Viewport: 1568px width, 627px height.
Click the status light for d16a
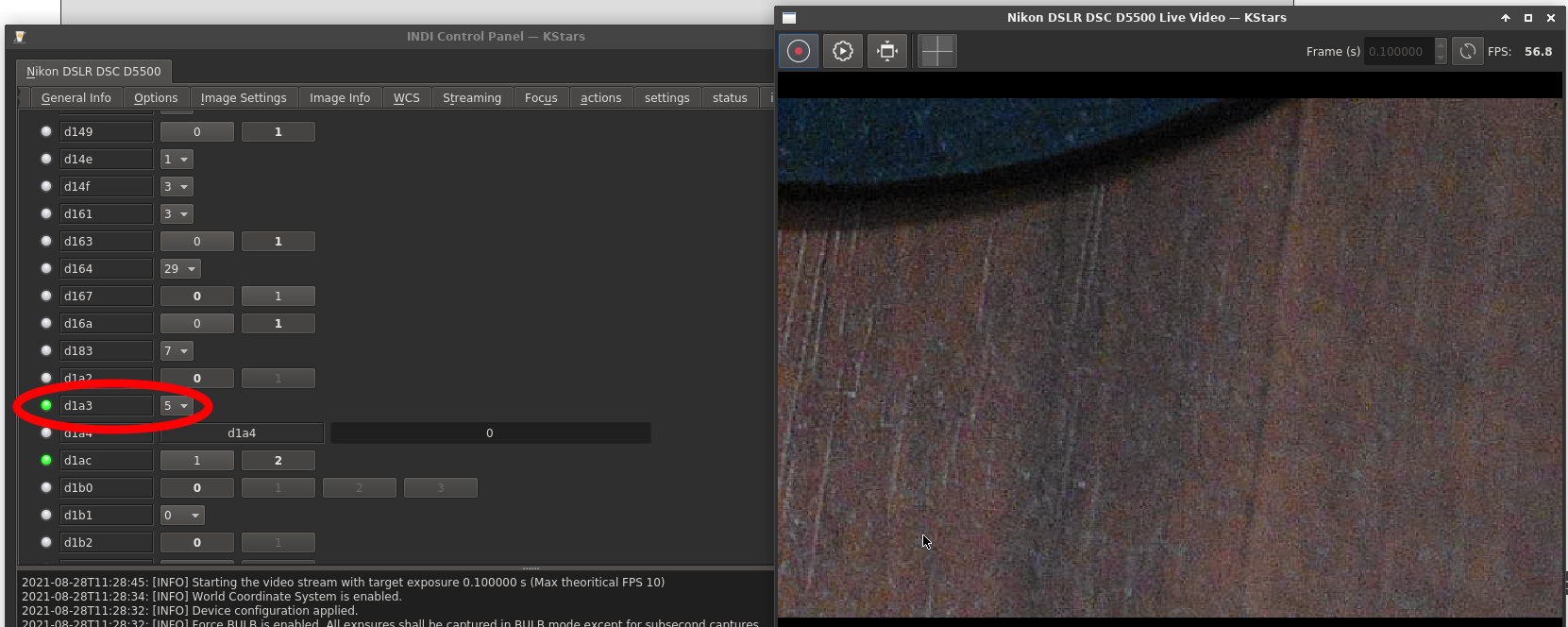coord(45,323)
